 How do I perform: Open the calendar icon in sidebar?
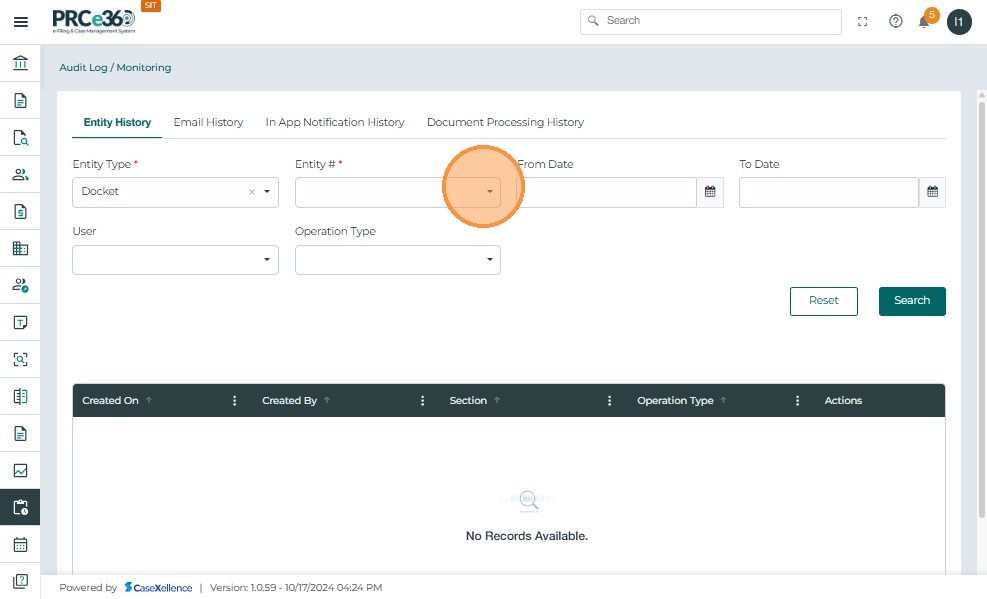click(20, 545)
